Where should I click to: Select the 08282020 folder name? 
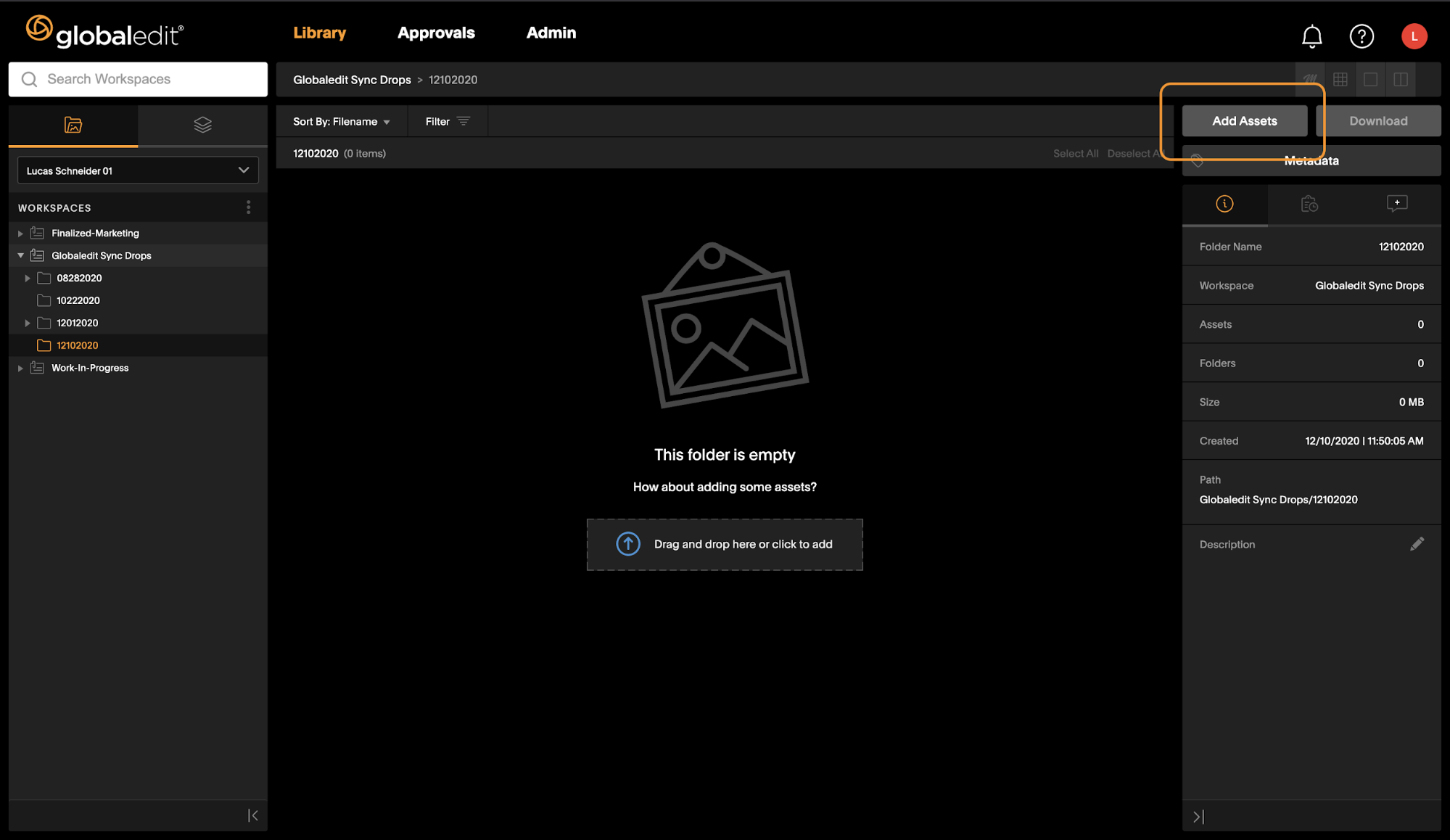79,278
